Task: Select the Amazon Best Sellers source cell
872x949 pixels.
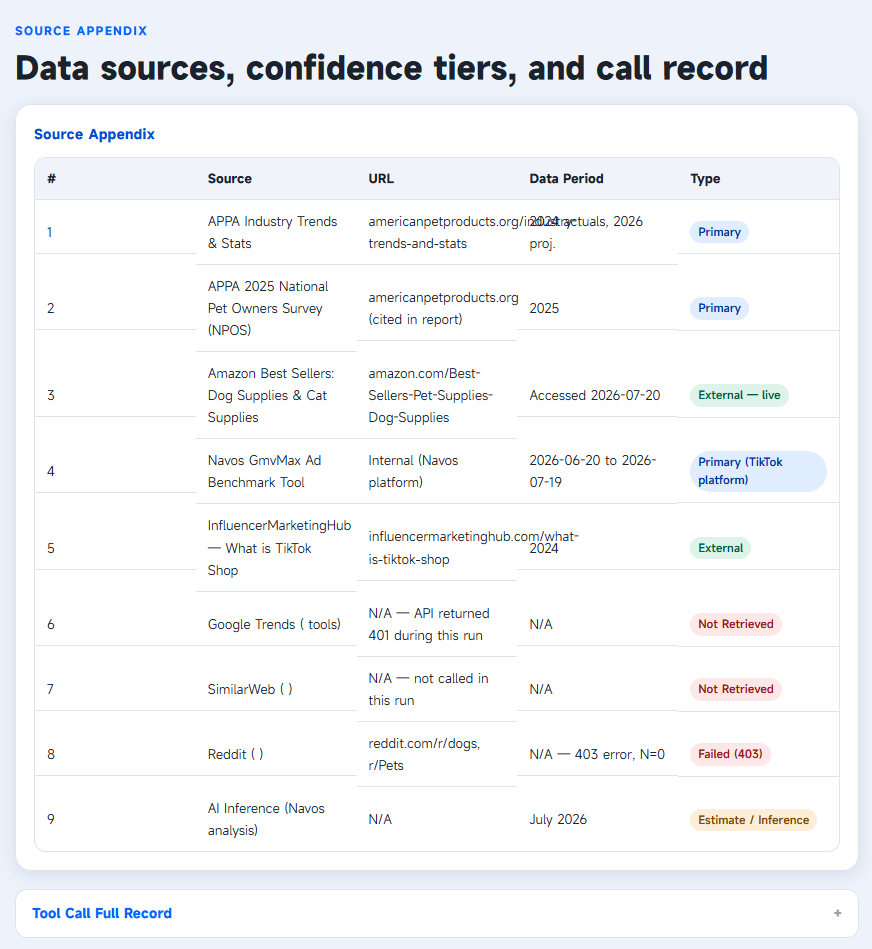Action: pyautogui.click(x=271, y=395)
